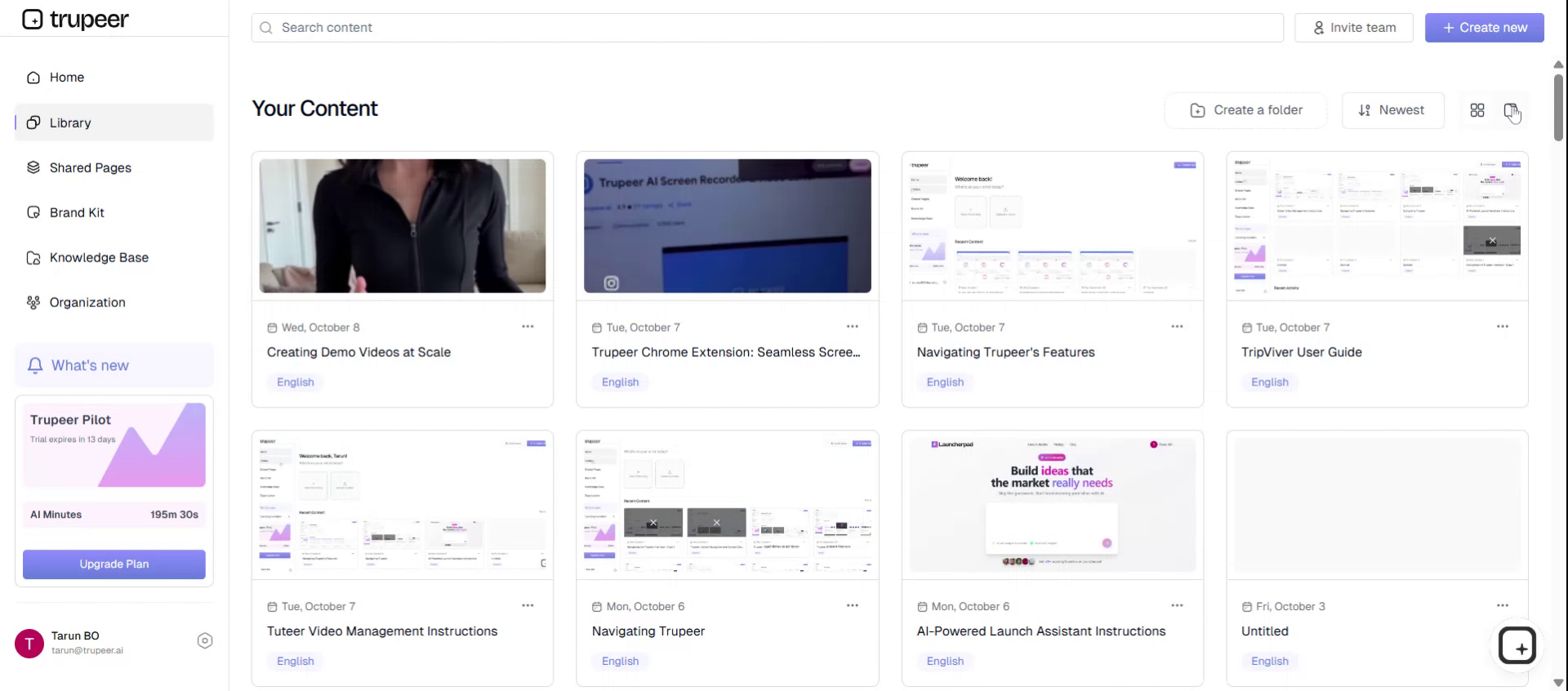
Task: Click the Invite team button
Action: click(x=1354, y=28)
